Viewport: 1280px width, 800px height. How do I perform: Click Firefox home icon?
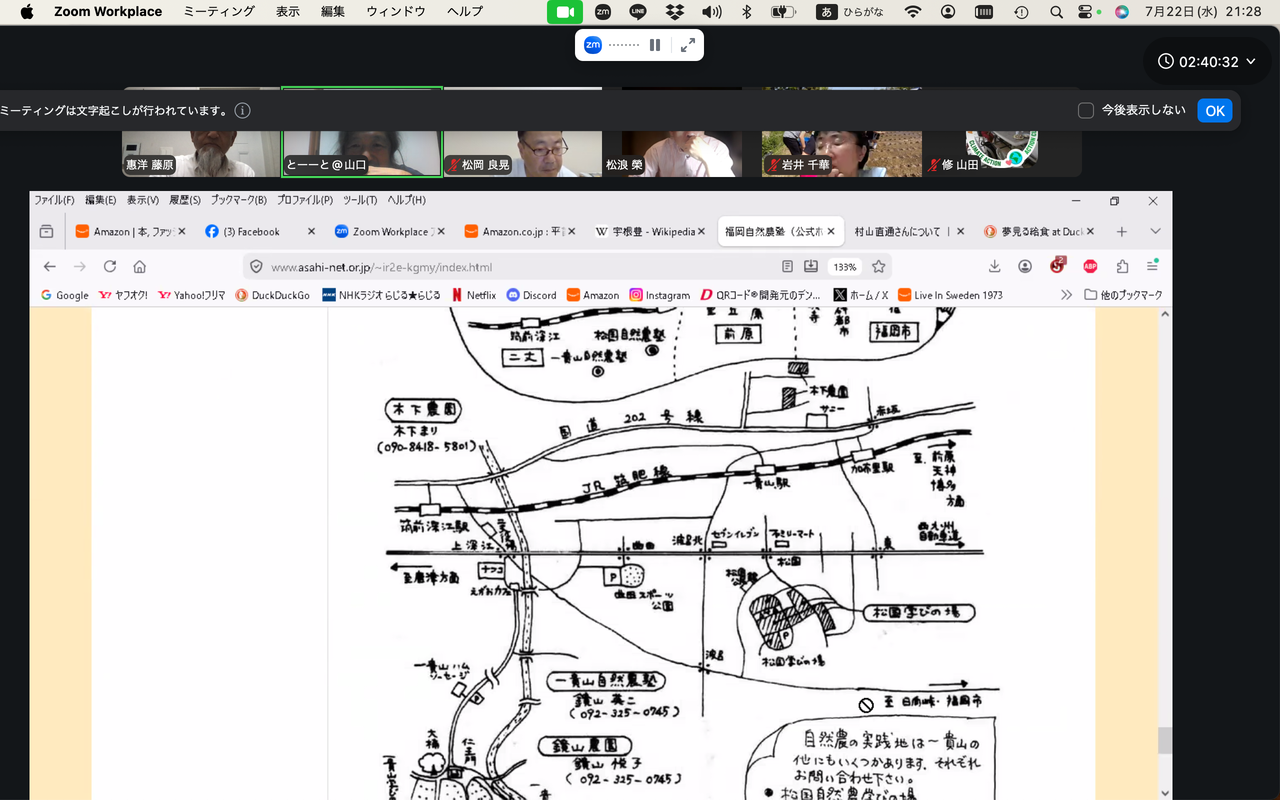[x=140, y=267]
